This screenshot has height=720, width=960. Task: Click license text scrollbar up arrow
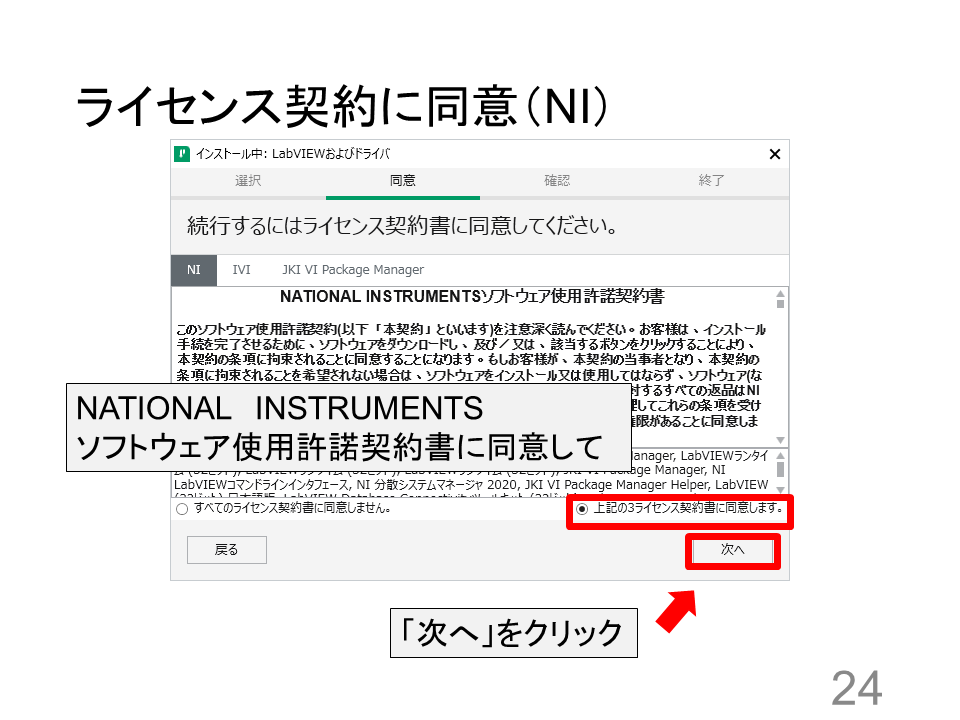780,293
